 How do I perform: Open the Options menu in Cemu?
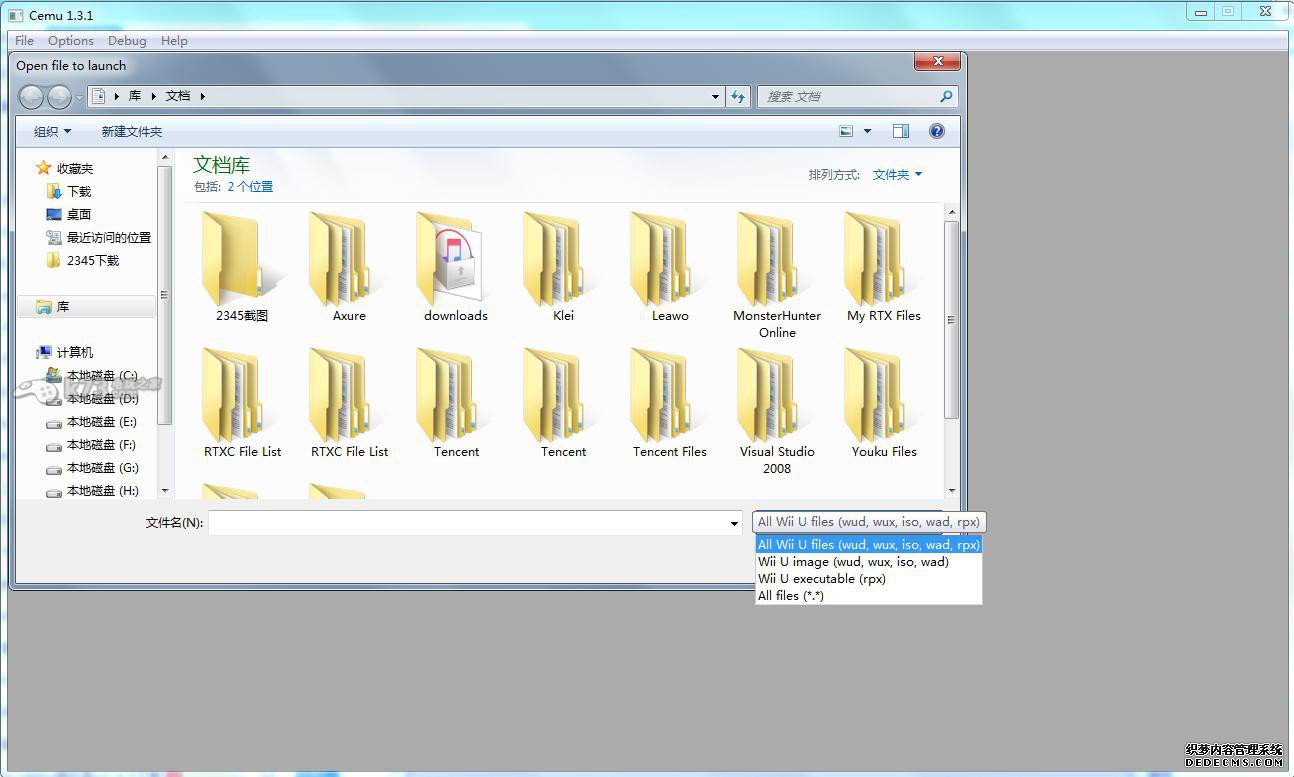71,41
